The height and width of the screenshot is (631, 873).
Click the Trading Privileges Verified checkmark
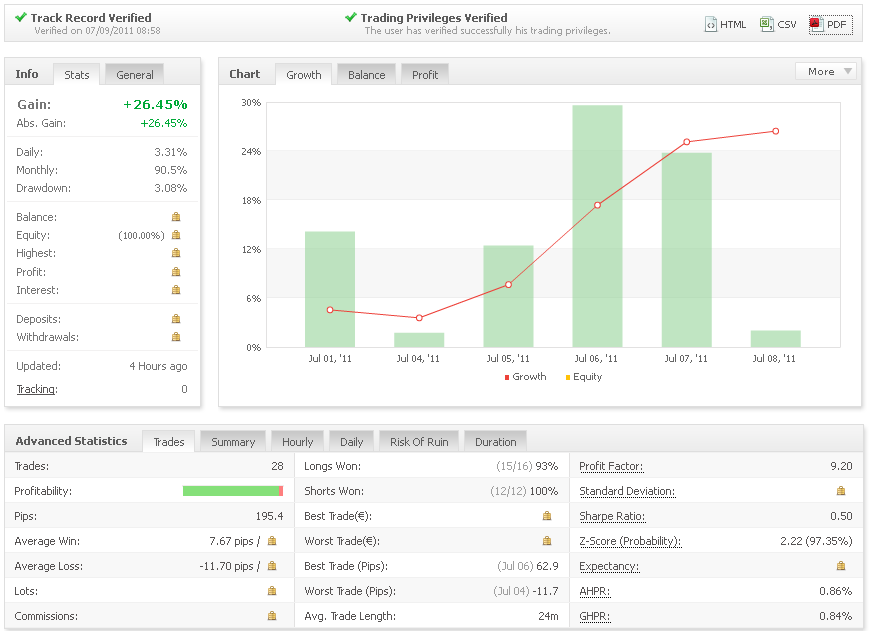click(x=351, y=17)
